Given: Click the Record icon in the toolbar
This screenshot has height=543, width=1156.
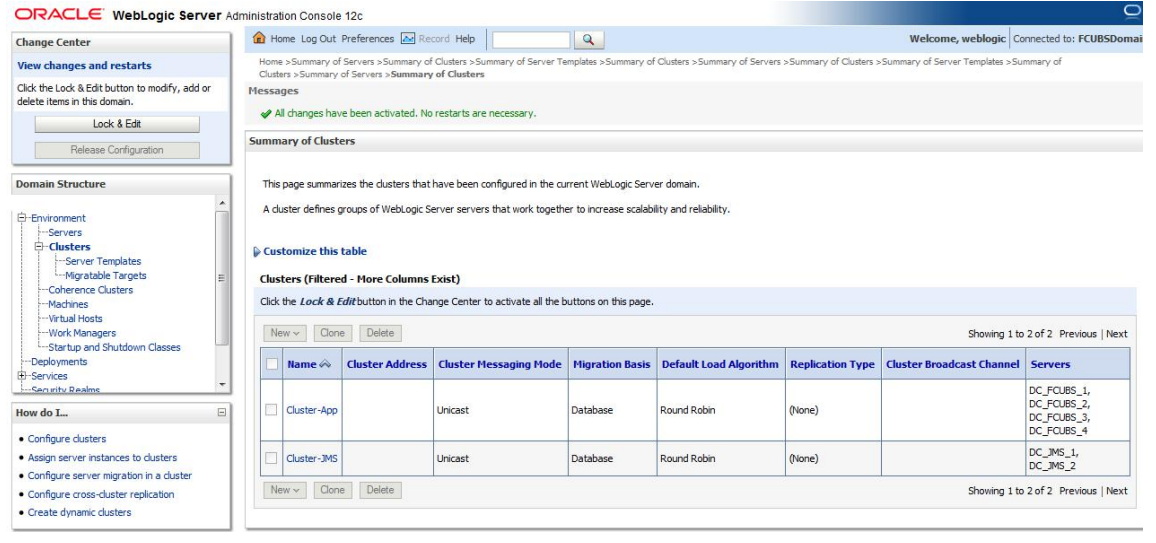Looking at the screenshot, I should pyautogui.click(x=408, y=39).
